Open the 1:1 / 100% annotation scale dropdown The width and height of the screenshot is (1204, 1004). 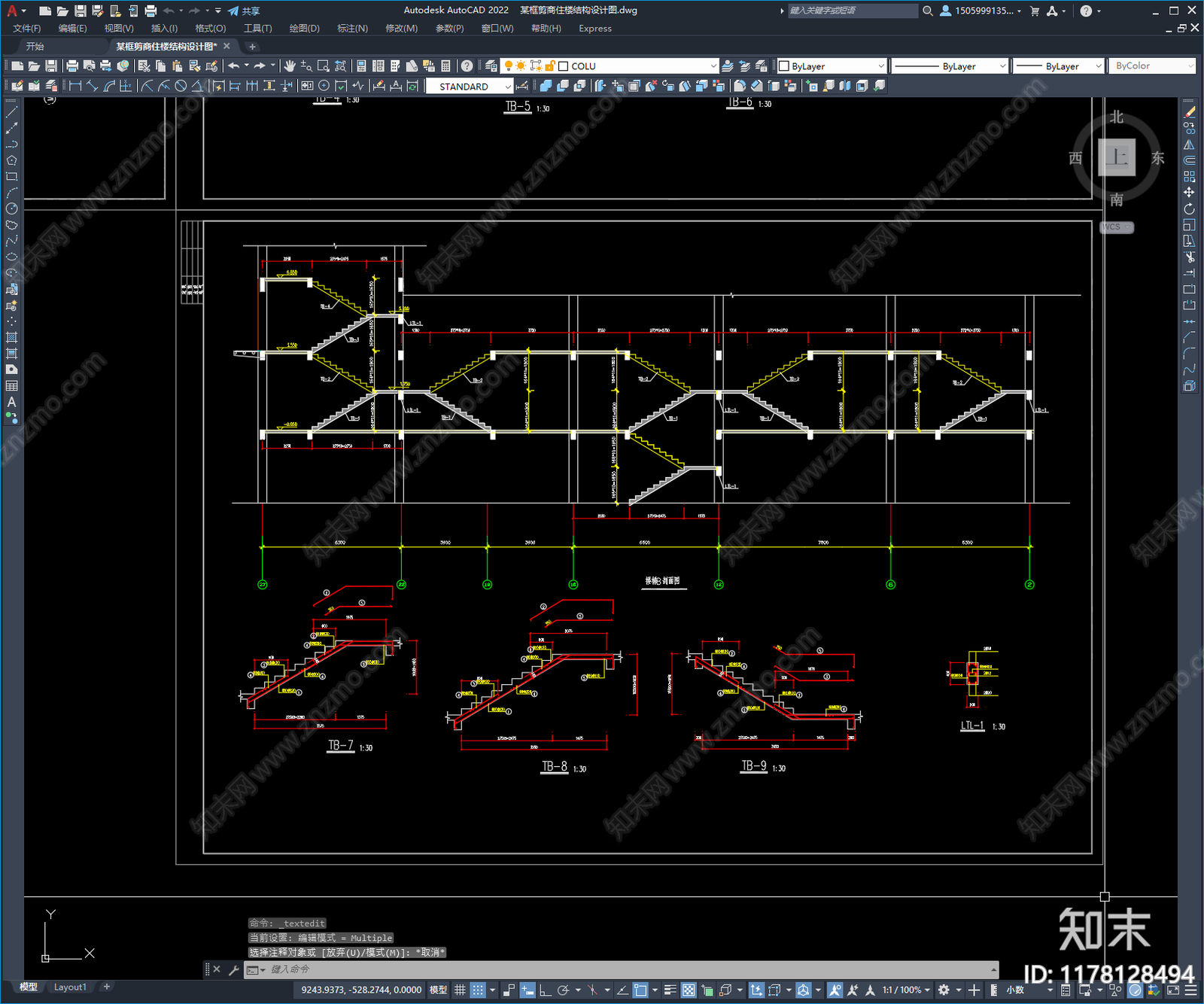(x=906, y=990)
